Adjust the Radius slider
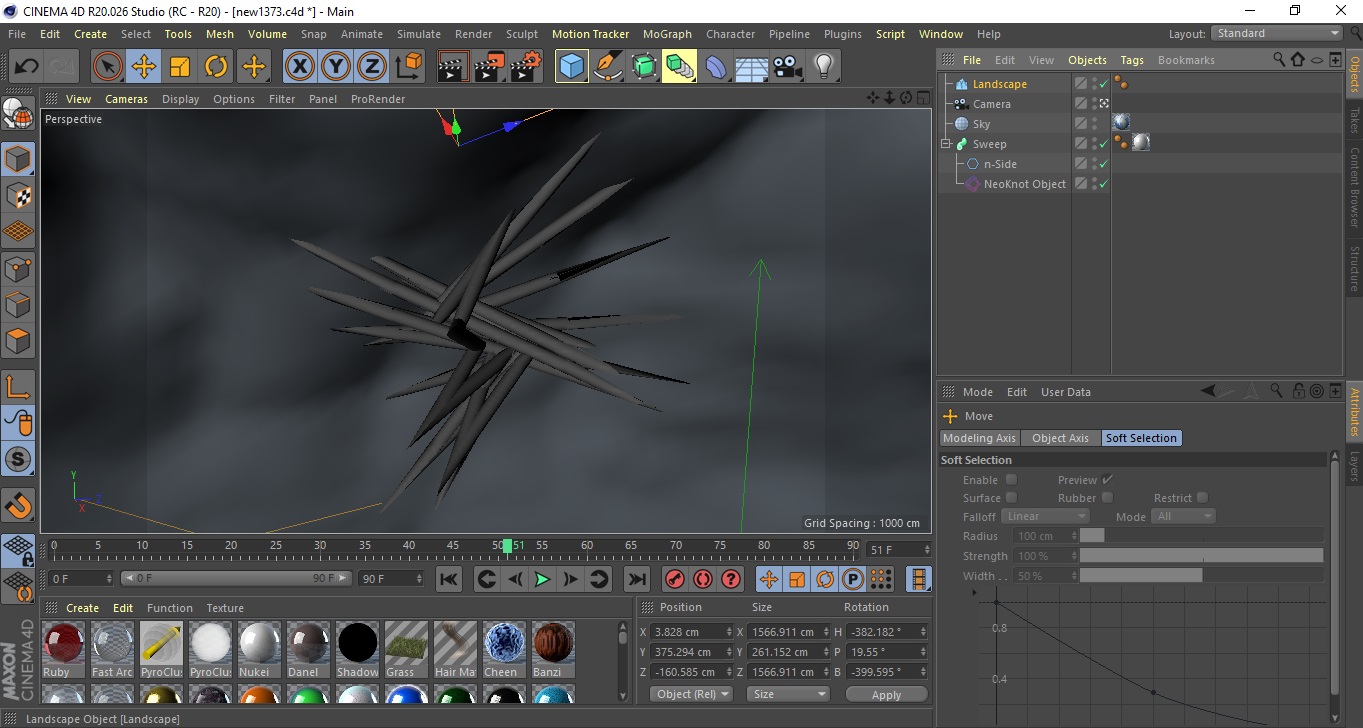The image size is (1363, 728). point(1201,536)
